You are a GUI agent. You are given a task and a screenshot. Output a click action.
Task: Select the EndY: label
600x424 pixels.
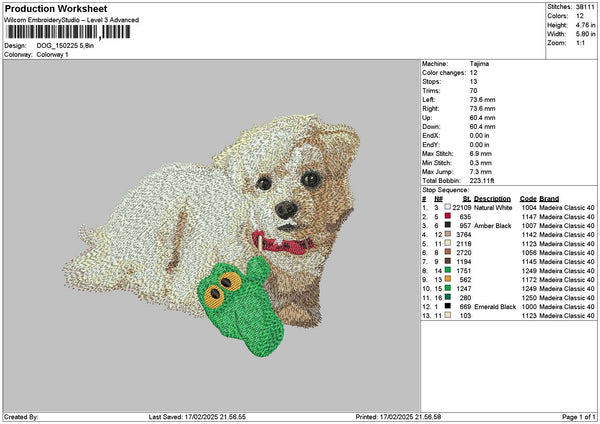(431, 145)
